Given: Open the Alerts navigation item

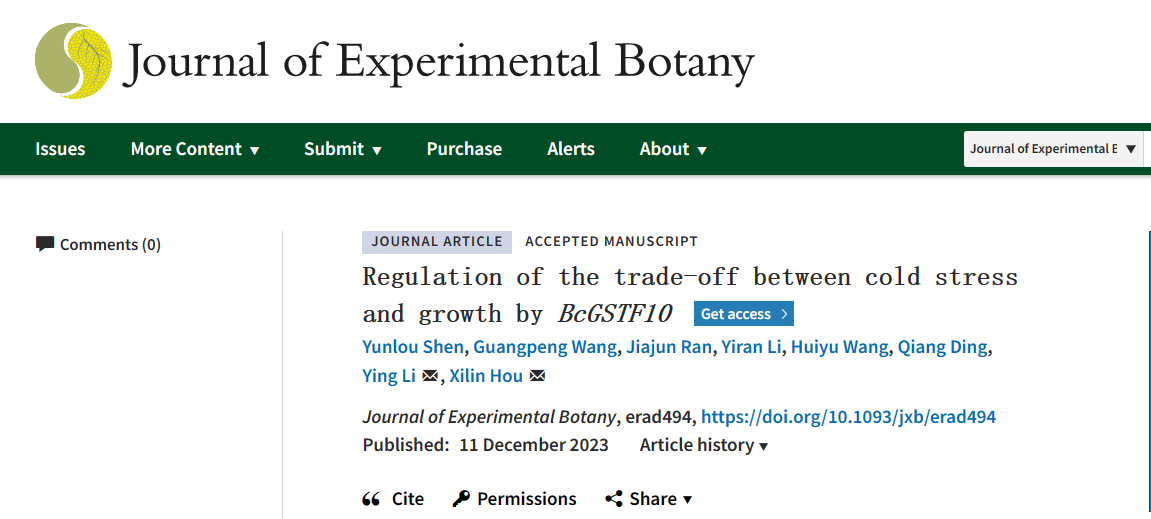Looking at the screenshot, I should [x=571, y=149].
